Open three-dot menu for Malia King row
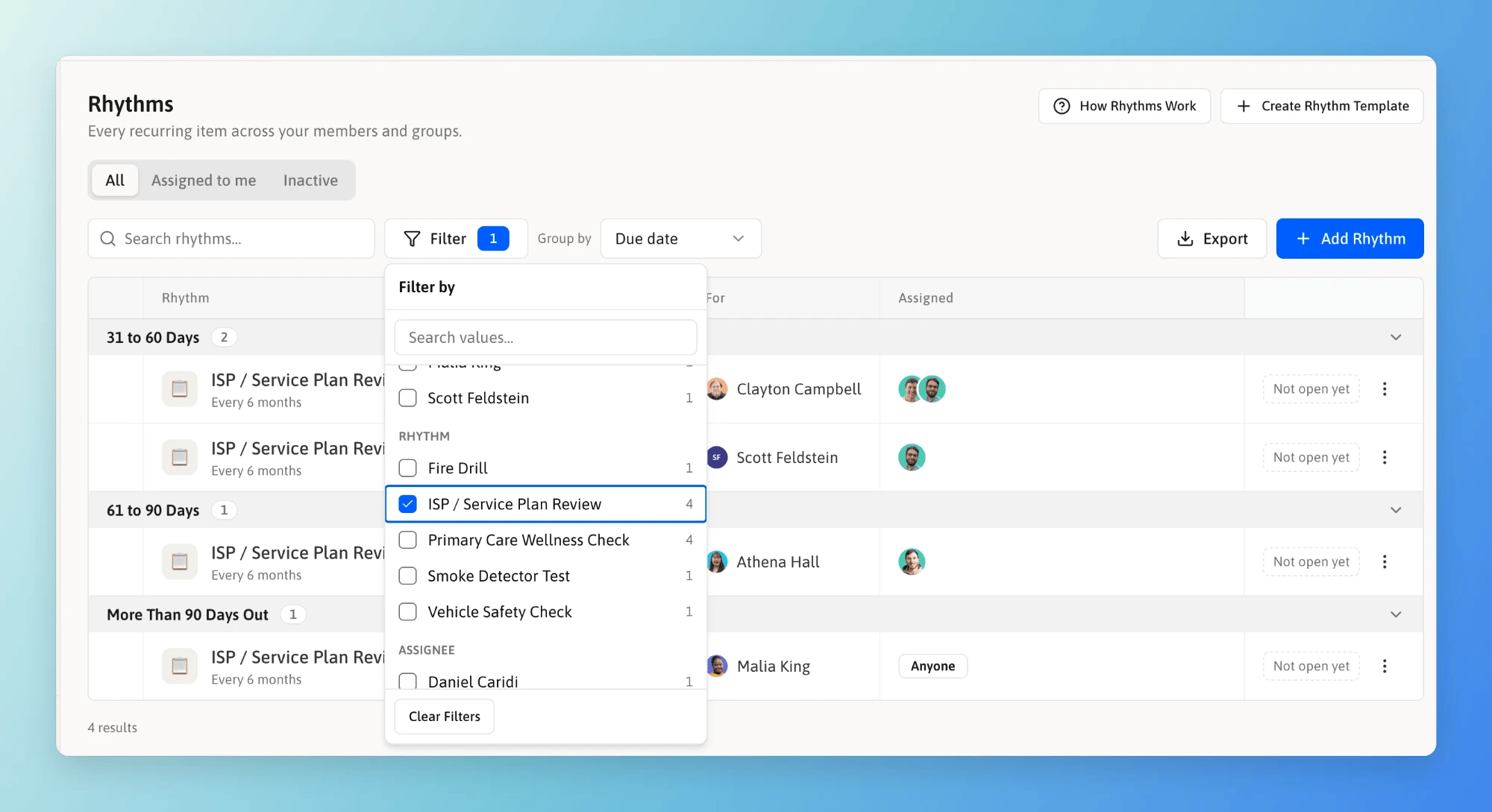1492x812 pixels. [x=1385, y=667]
